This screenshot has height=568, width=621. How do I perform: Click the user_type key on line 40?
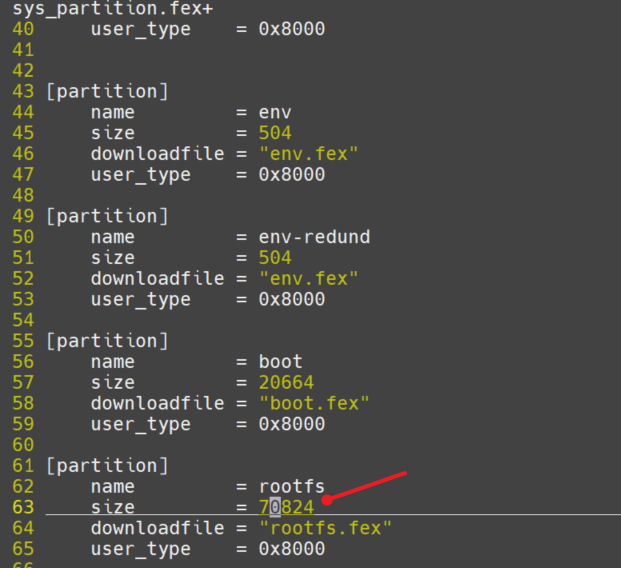pos(141,30)
